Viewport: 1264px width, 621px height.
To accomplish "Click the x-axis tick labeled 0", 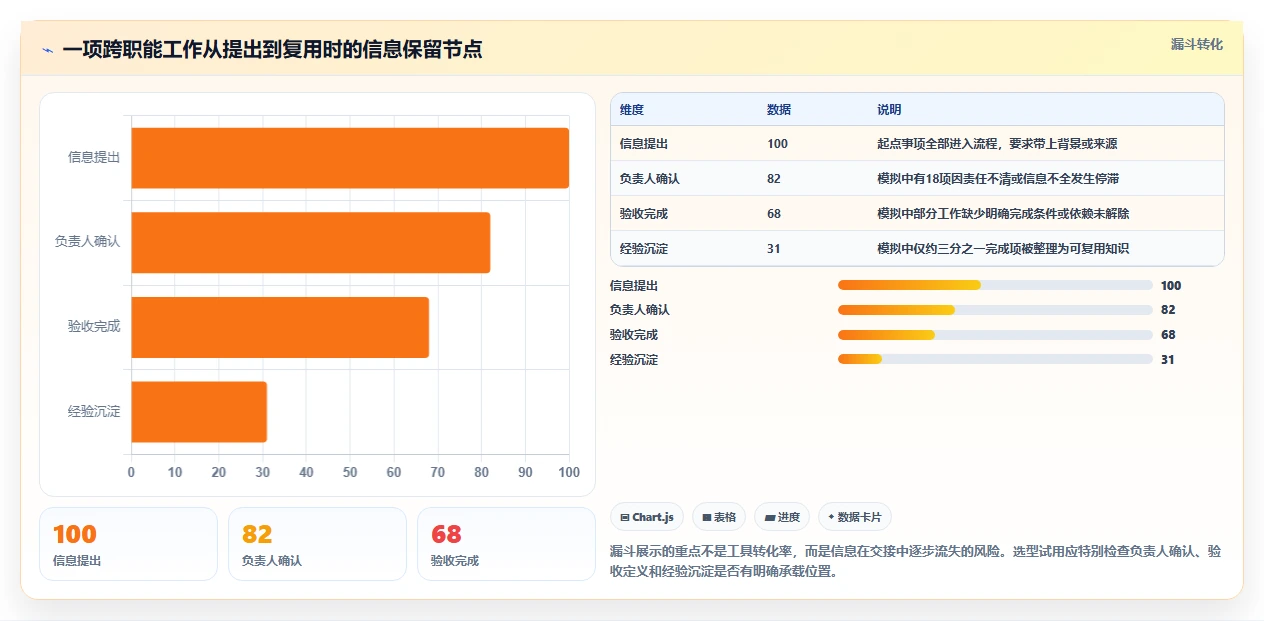I will 131,472.
